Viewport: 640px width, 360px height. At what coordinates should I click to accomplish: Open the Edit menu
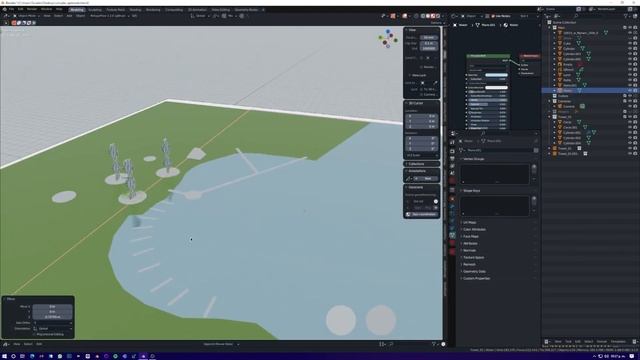pos(20,9)
